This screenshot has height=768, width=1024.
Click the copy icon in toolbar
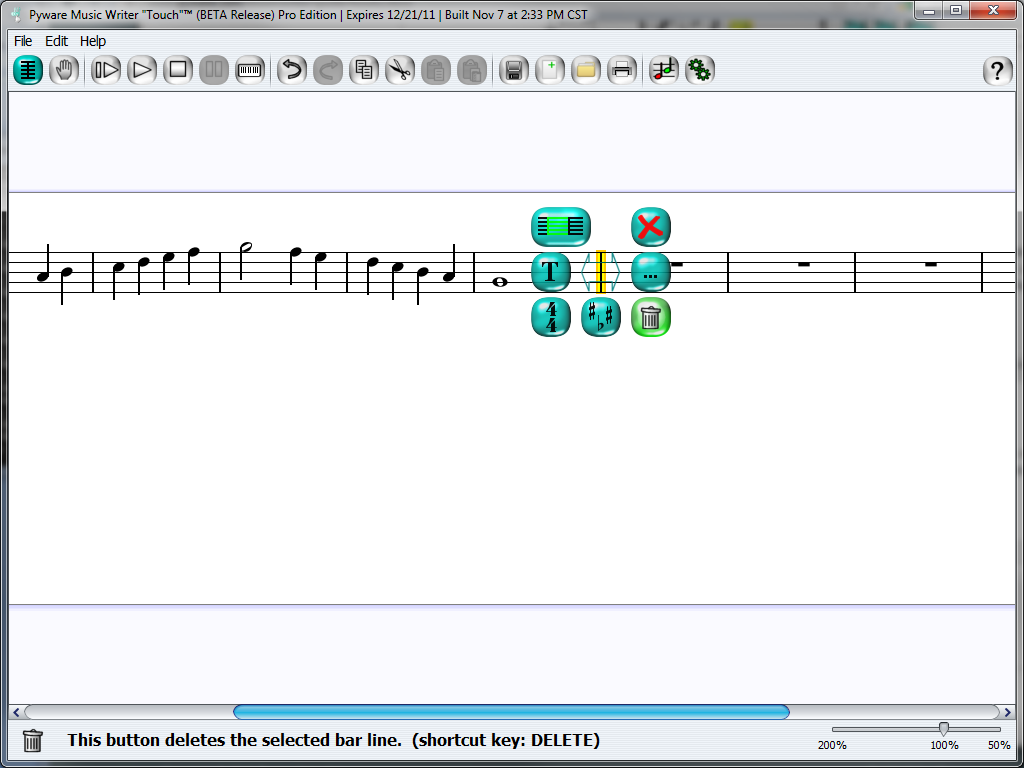pyautogui.click(x=364, y=70)
